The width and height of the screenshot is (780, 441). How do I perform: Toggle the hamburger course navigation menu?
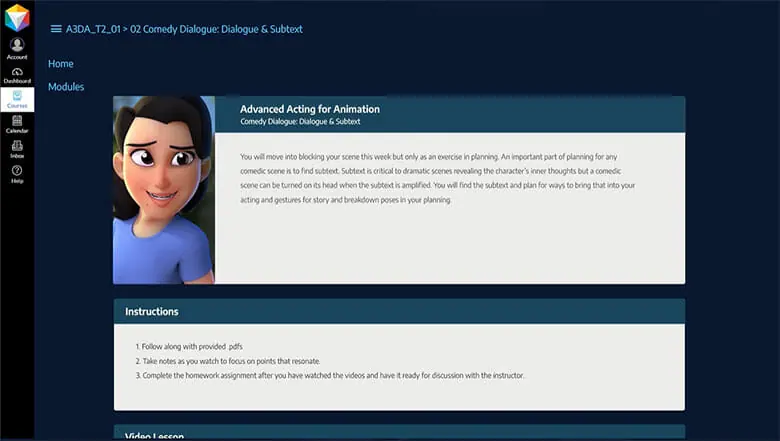56,29
